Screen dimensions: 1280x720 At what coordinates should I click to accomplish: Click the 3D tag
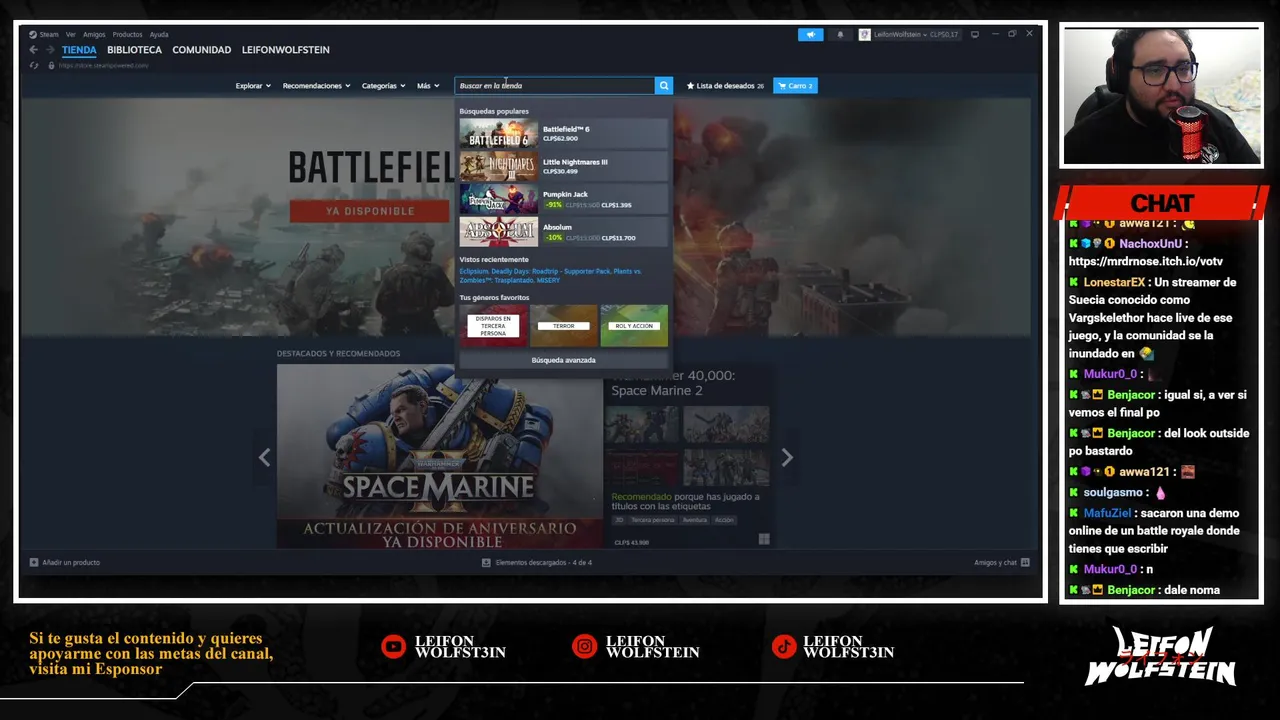(619, 520)
